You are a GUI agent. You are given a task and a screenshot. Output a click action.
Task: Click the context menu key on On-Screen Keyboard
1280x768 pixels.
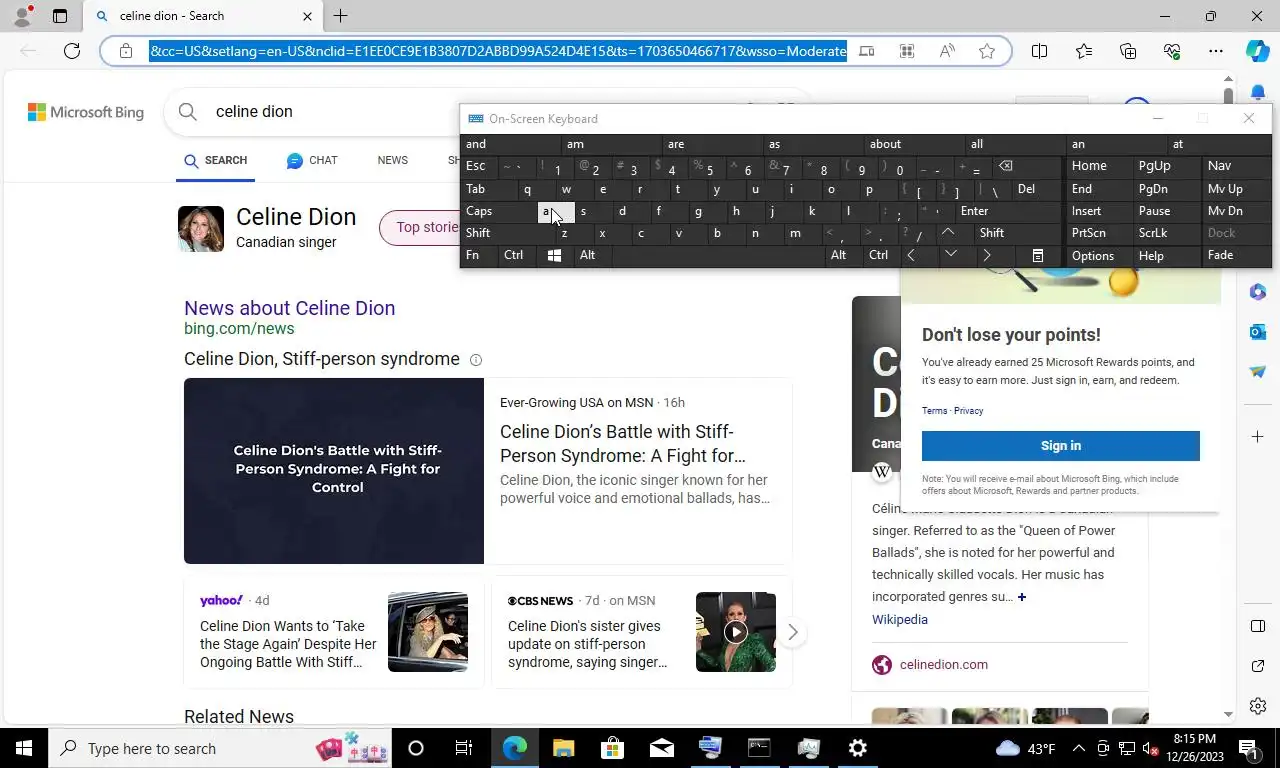1038,255
